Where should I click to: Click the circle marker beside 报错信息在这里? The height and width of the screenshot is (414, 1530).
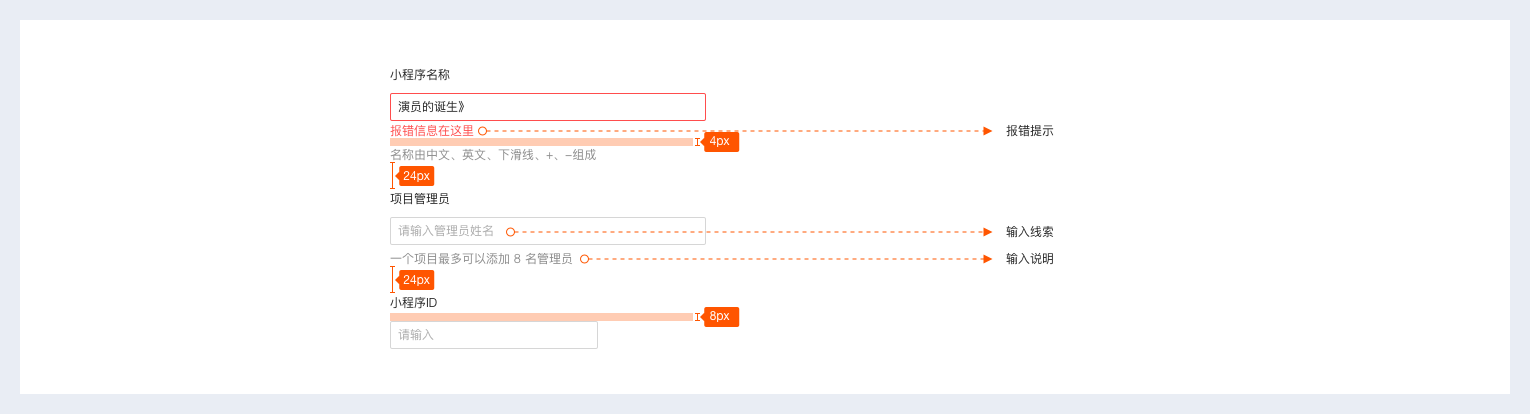(482, 131)
